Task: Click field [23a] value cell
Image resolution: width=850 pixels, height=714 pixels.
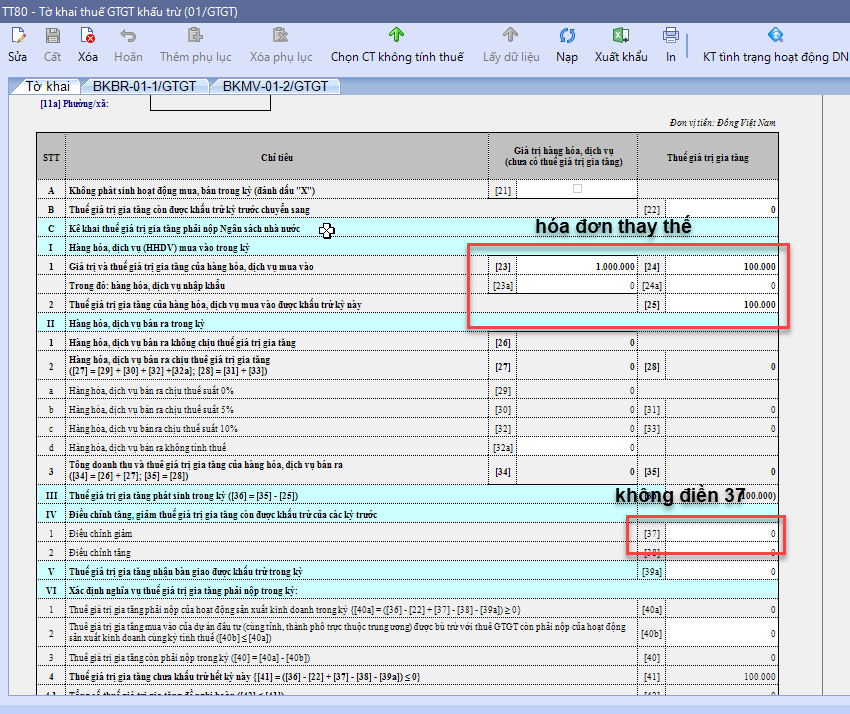Action: pos(577,286)
